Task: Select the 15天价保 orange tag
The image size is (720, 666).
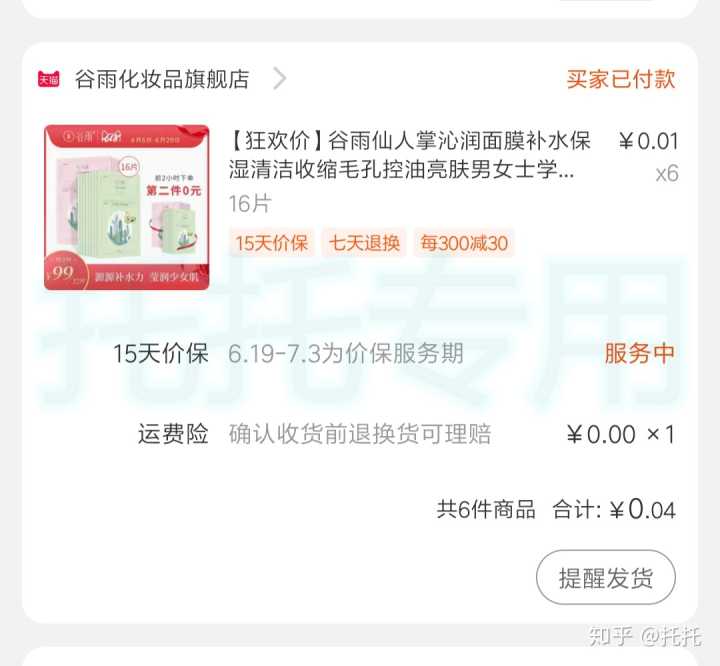Action: (x=272, y=243)
